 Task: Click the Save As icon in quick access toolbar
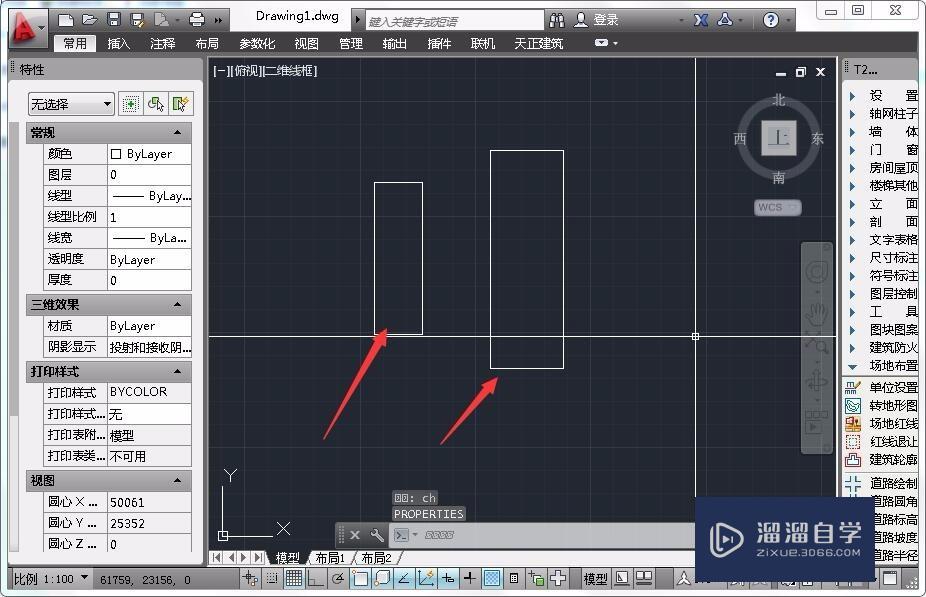point(138,20)
